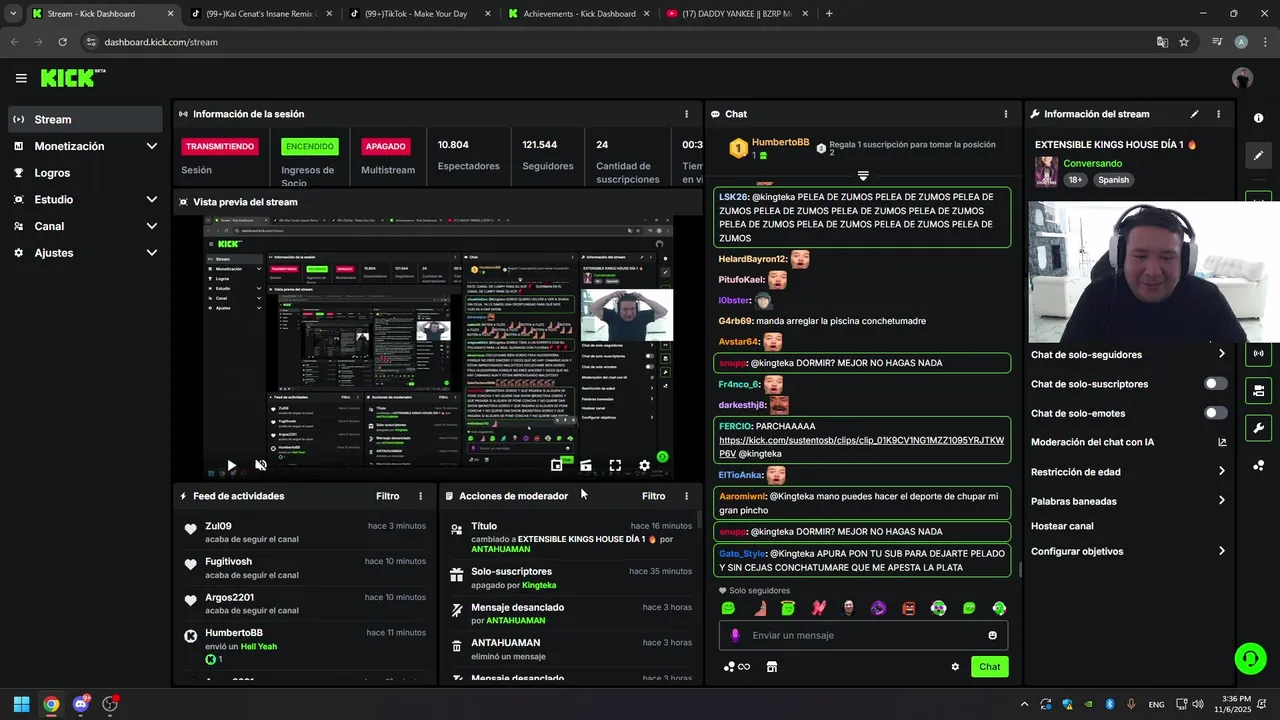Bookmark page with star icon
The width and height of the screenshot is (1280, 720).
point(1184,42)
